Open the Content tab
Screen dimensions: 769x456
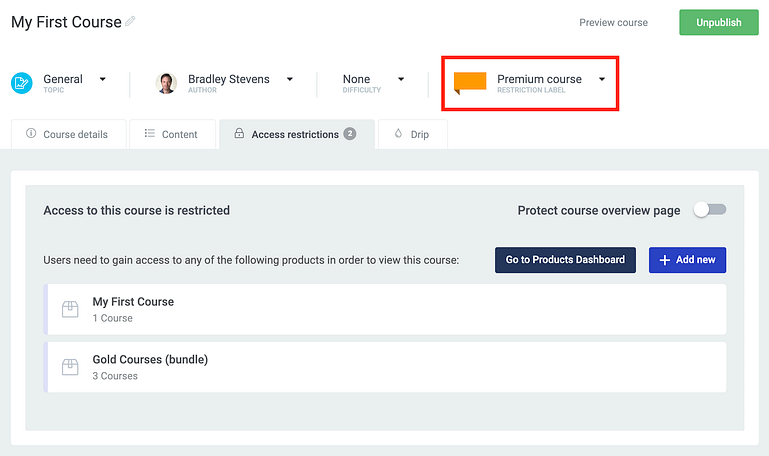point(172,134)
